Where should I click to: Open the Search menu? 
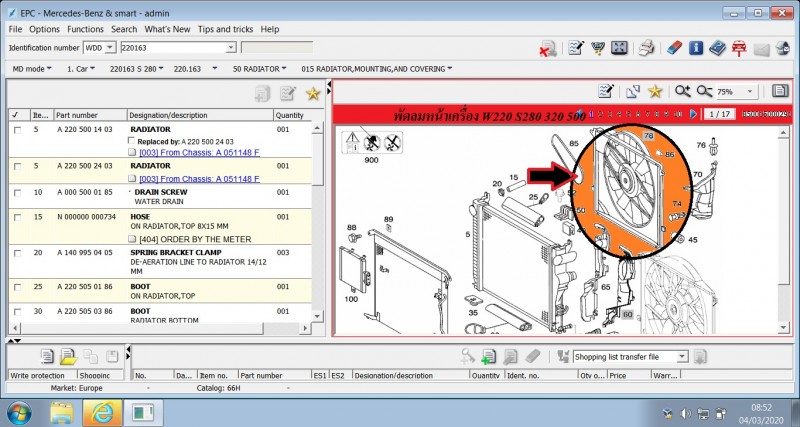(124, 29)
